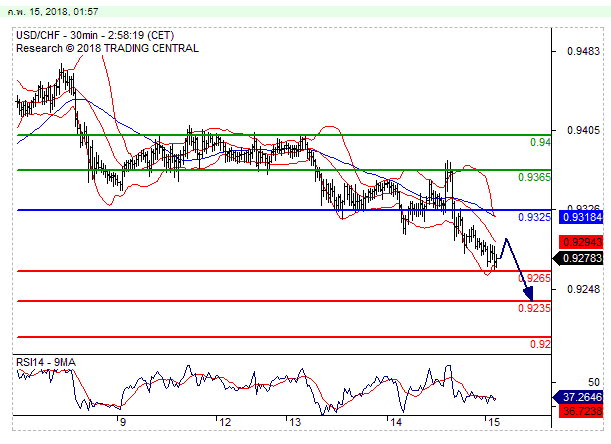The image size is (611, 444).
Task: Click the RSI value tag 37.2646
Action: [x=578, y=397]
